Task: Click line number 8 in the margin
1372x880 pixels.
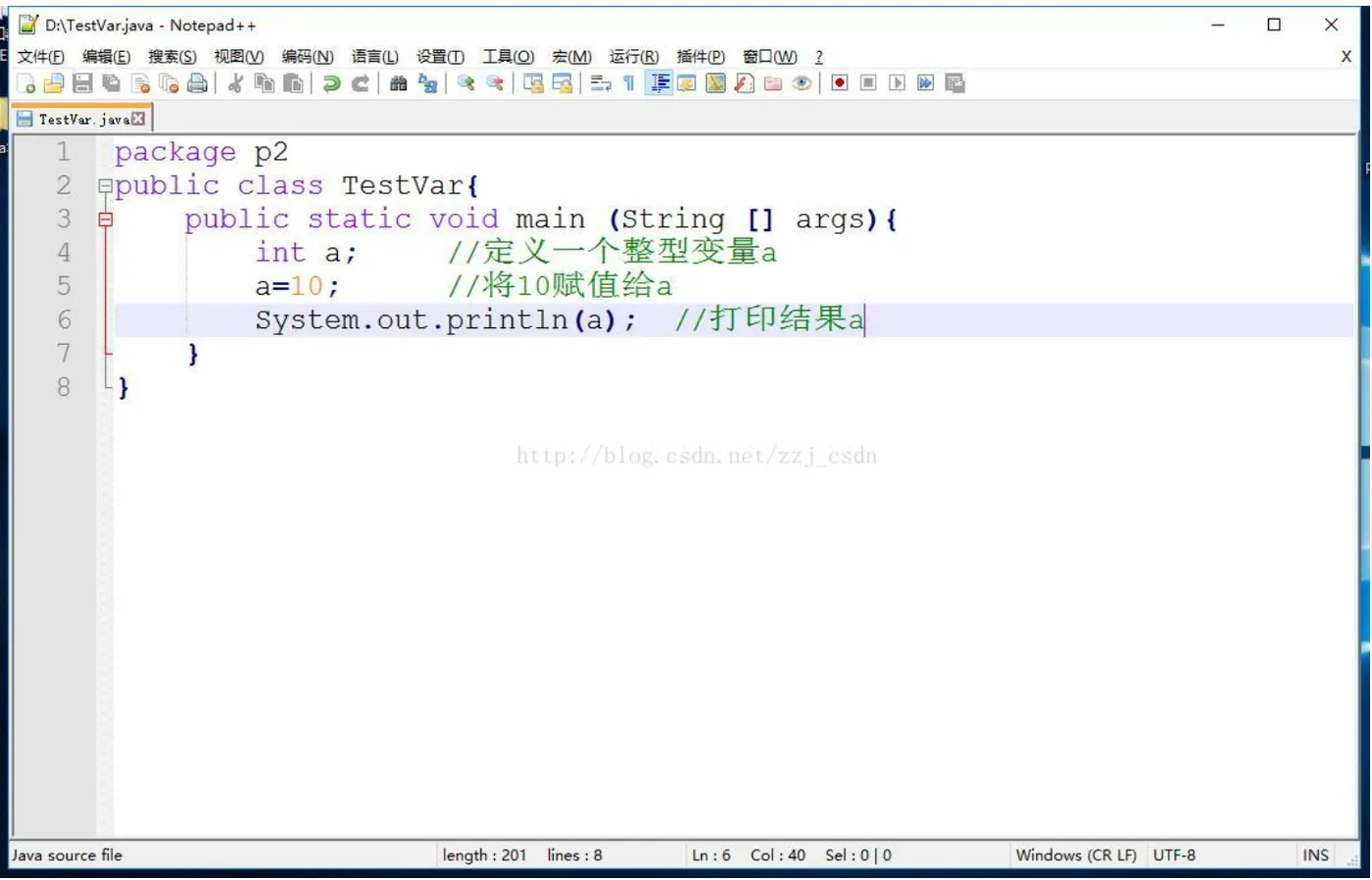Action: coord(64,387)
